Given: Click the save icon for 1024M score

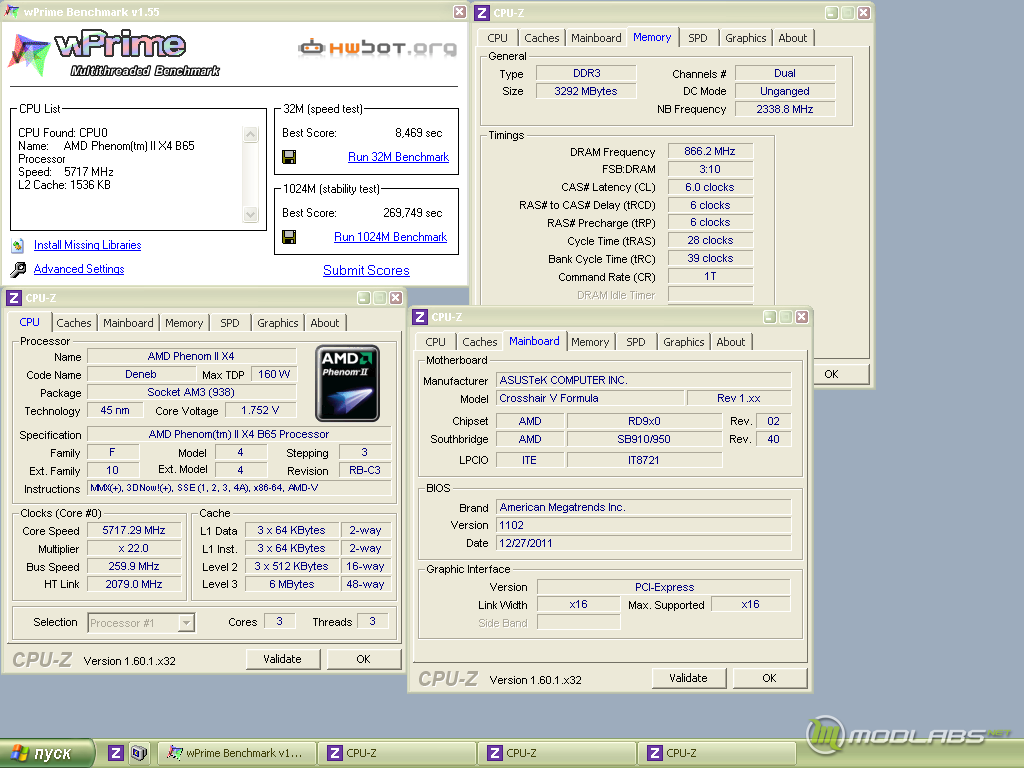Looking at the screenshot, I should pyautogui.click(x=289, y=237).
